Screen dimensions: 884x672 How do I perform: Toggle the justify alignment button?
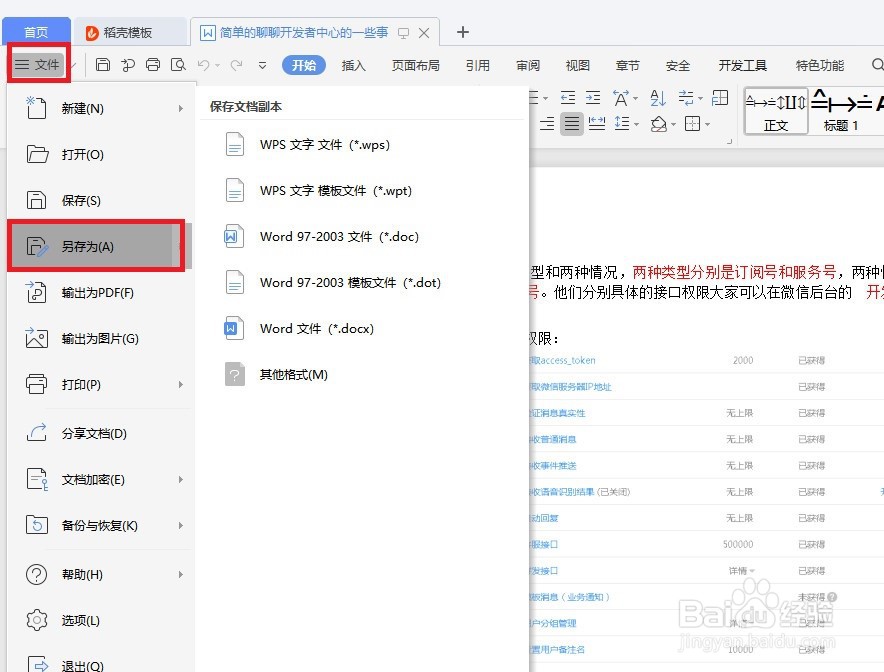(x=572, y=123)
